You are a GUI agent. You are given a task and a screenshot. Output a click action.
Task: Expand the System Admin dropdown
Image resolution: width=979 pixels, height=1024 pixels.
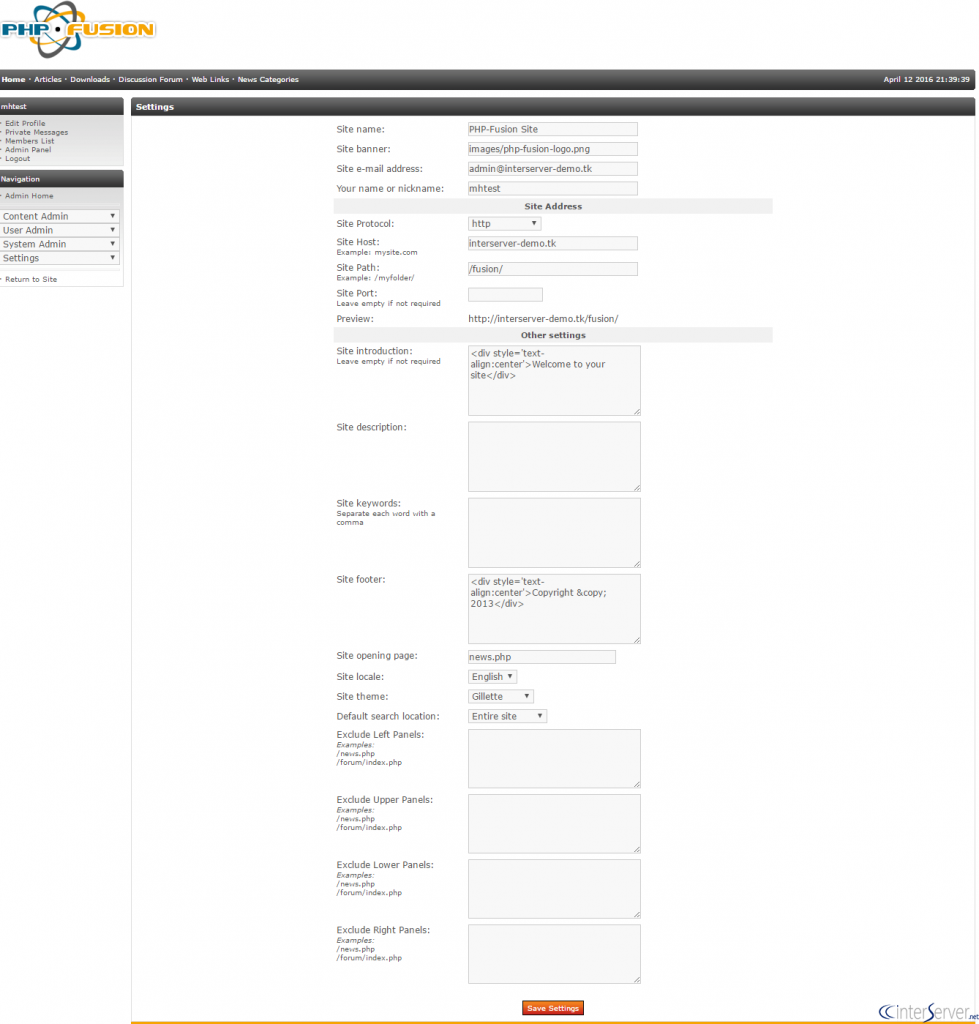(x=59, y=244)
